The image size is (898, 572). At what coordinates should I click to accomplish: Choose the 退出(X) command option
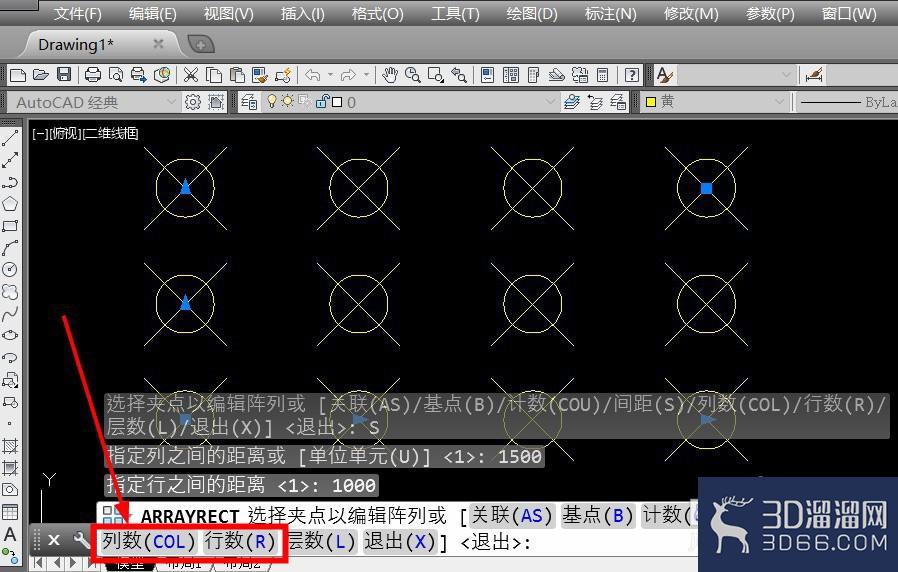(400, 541)
